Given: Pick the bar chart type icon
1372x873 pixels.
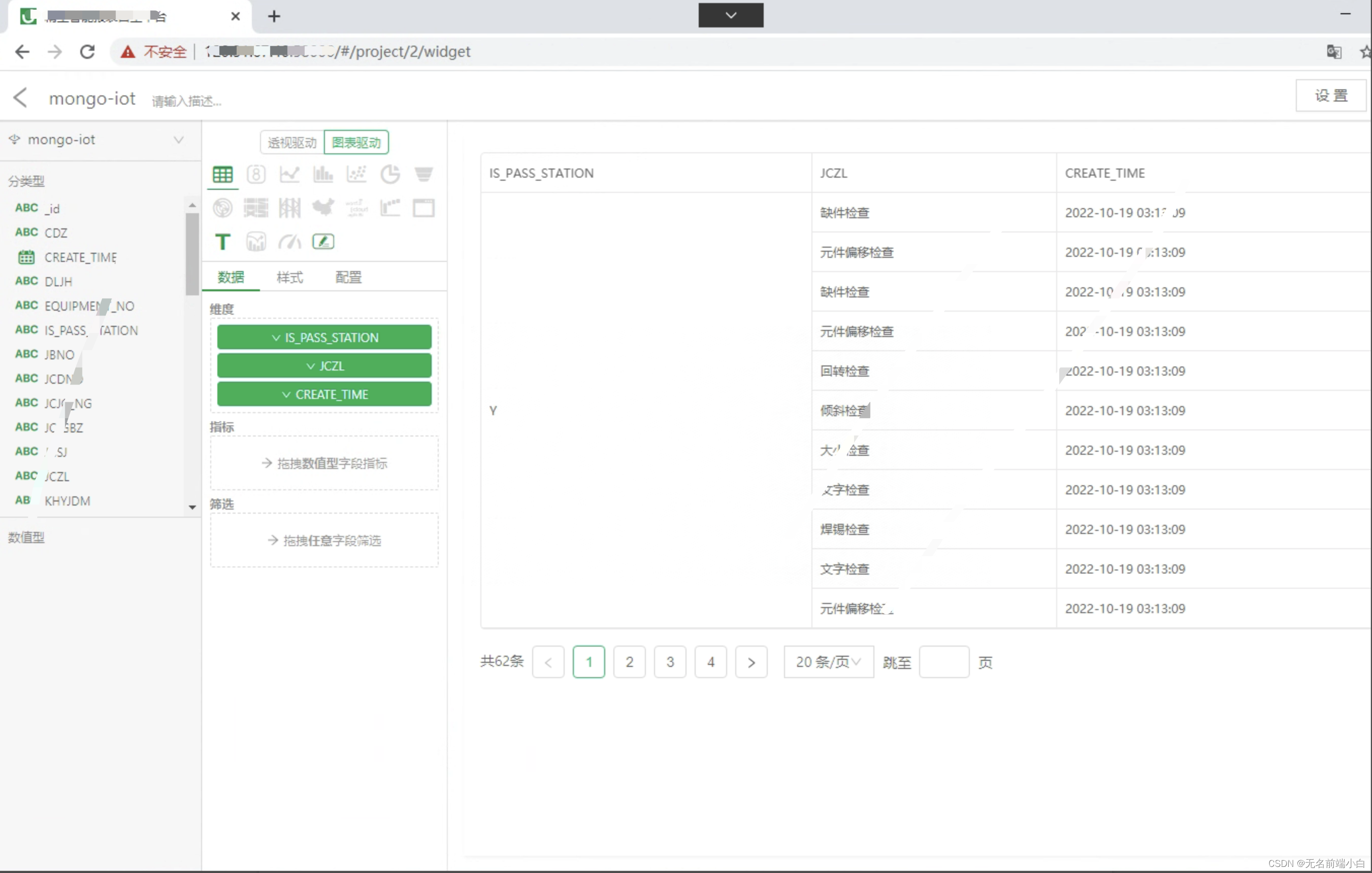Looking at the screenshot, I should tap(323, 174).
